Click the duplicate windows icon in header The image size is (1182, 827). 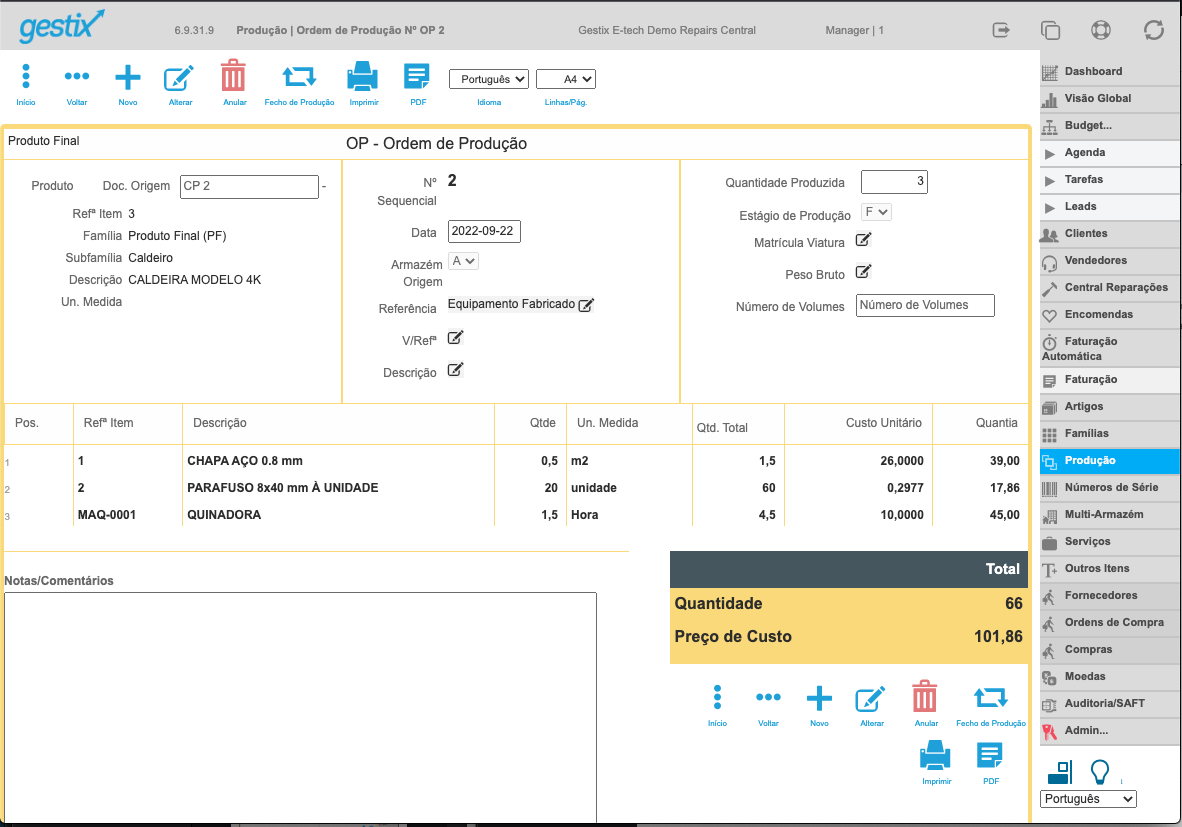(1050, 30)
